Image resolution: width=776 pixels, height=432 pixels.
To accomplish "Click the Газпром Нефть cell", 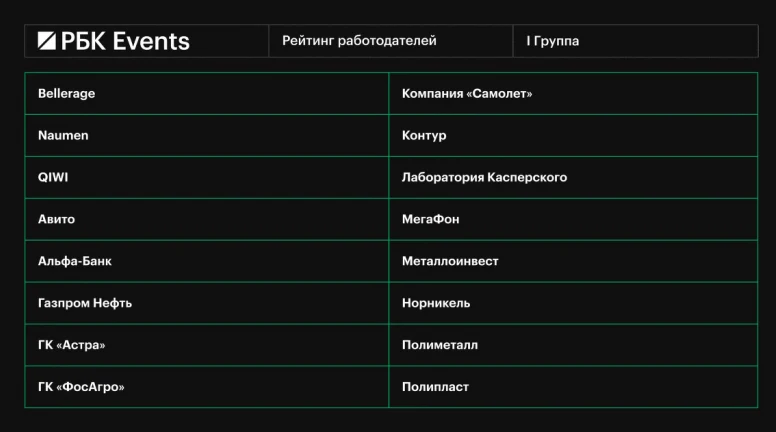I will 207,303.
